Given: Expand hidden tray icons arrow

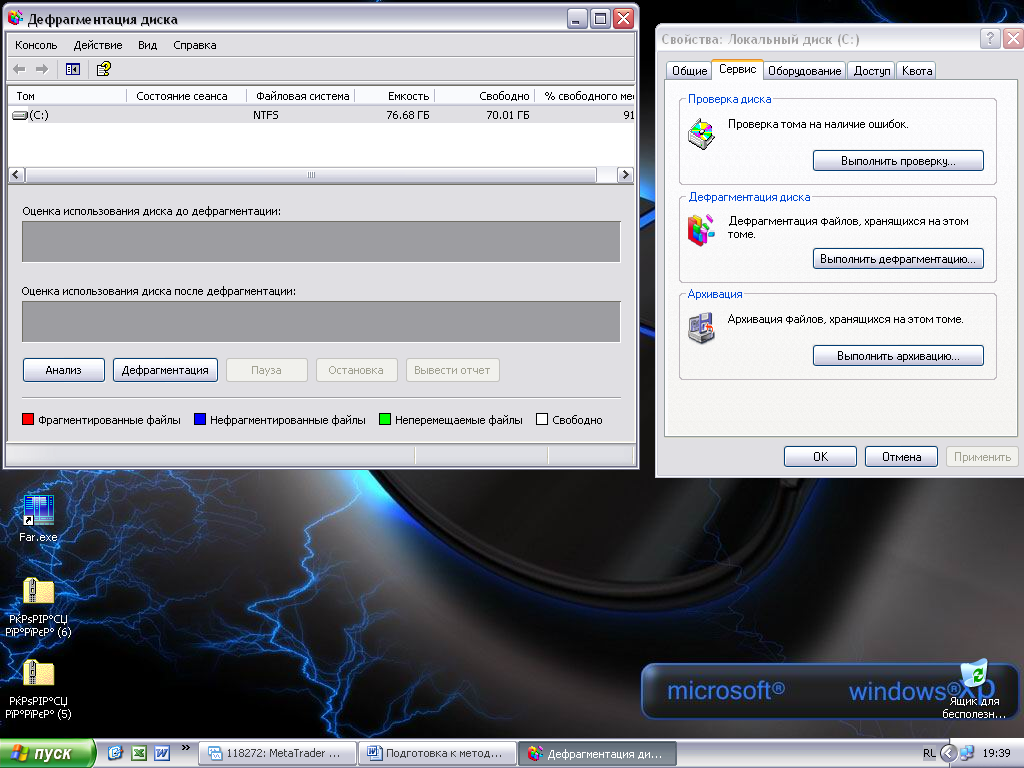Looking at the screenshot, I should pos(948,754).
